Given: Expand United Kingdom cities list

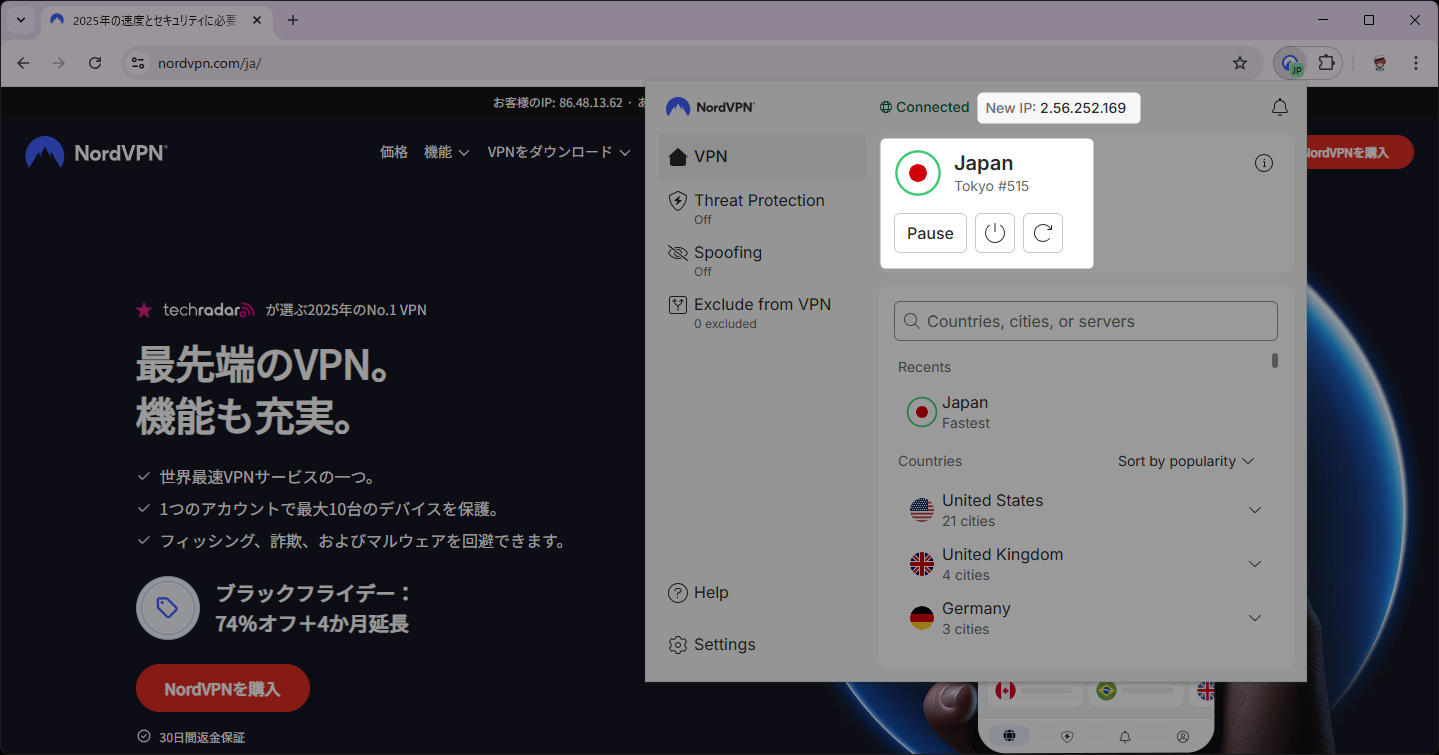Looking at the screenshot, I should click(x=1254, y=564).
